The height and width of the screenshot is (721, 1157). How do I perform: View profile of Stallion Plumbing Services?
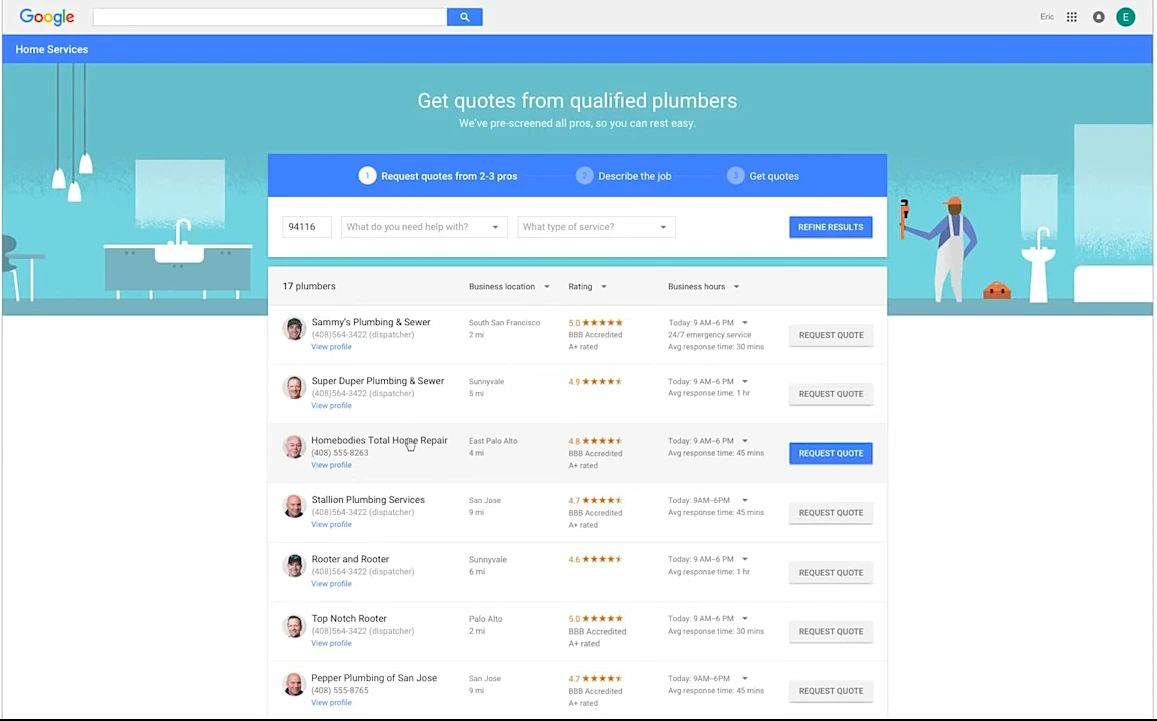(x=331, y=525)
